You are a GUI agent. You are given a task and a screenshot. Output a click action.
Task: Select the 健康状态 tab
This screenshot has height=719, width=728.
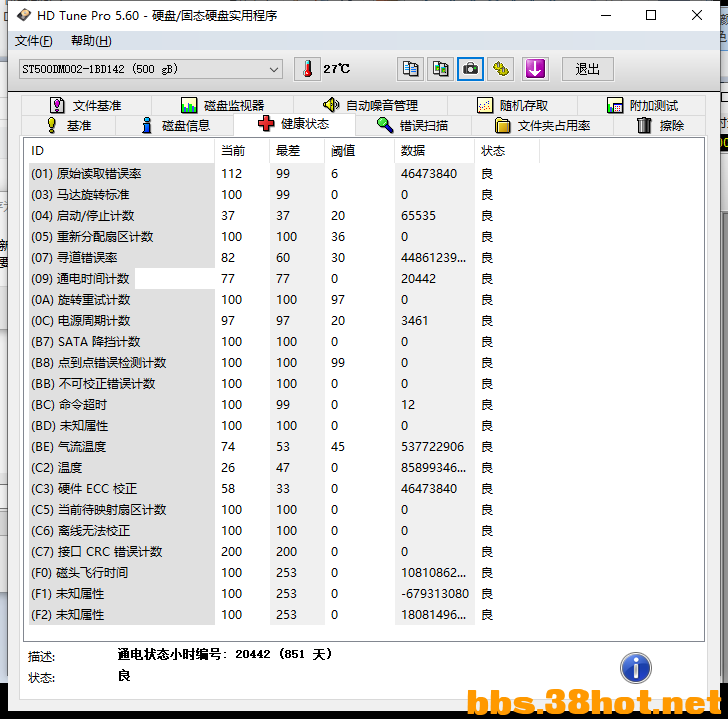[x=293, y=124]
